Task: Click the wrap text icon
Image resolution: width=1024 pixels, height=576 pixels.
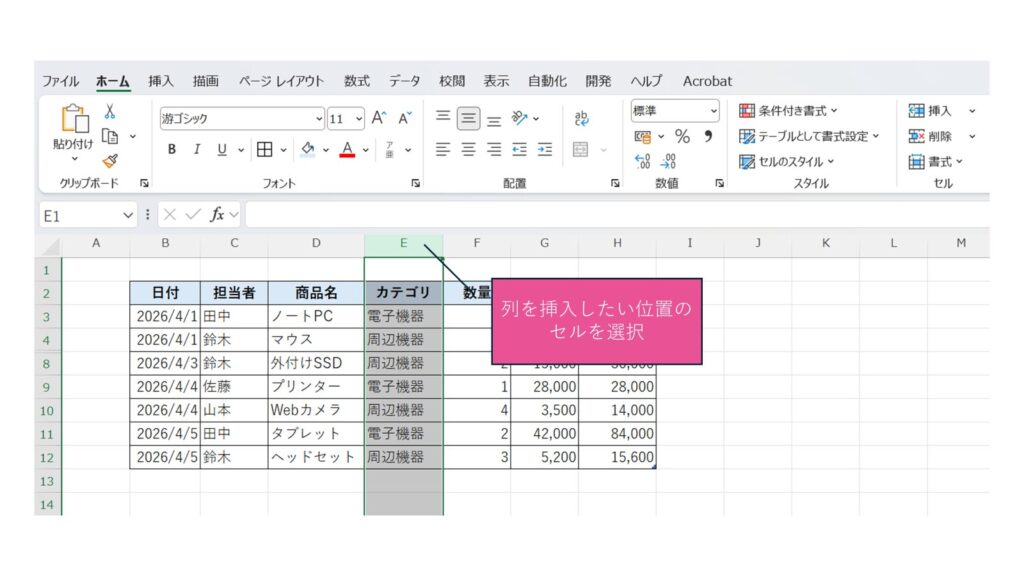Action: [581, 118]
